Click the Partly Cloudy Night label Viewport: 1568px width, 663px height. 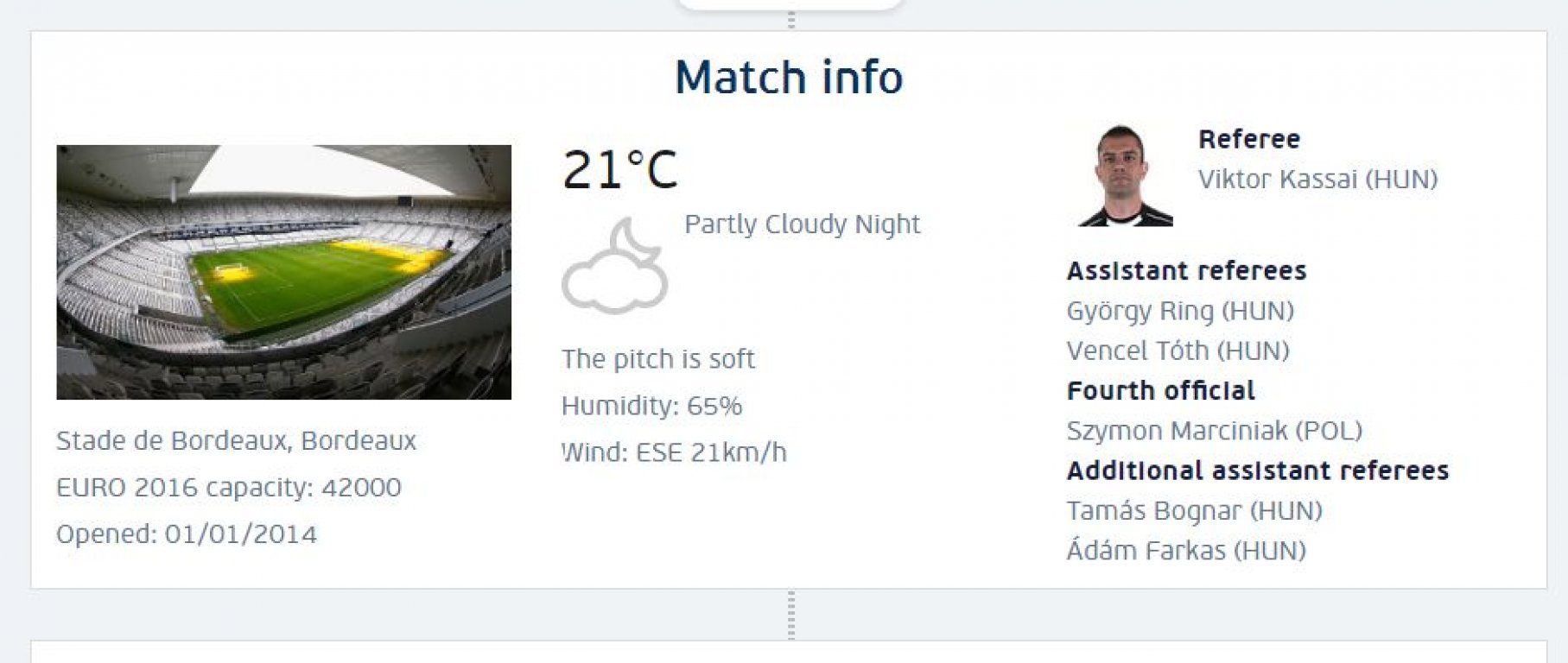click(x=803, y=224)
